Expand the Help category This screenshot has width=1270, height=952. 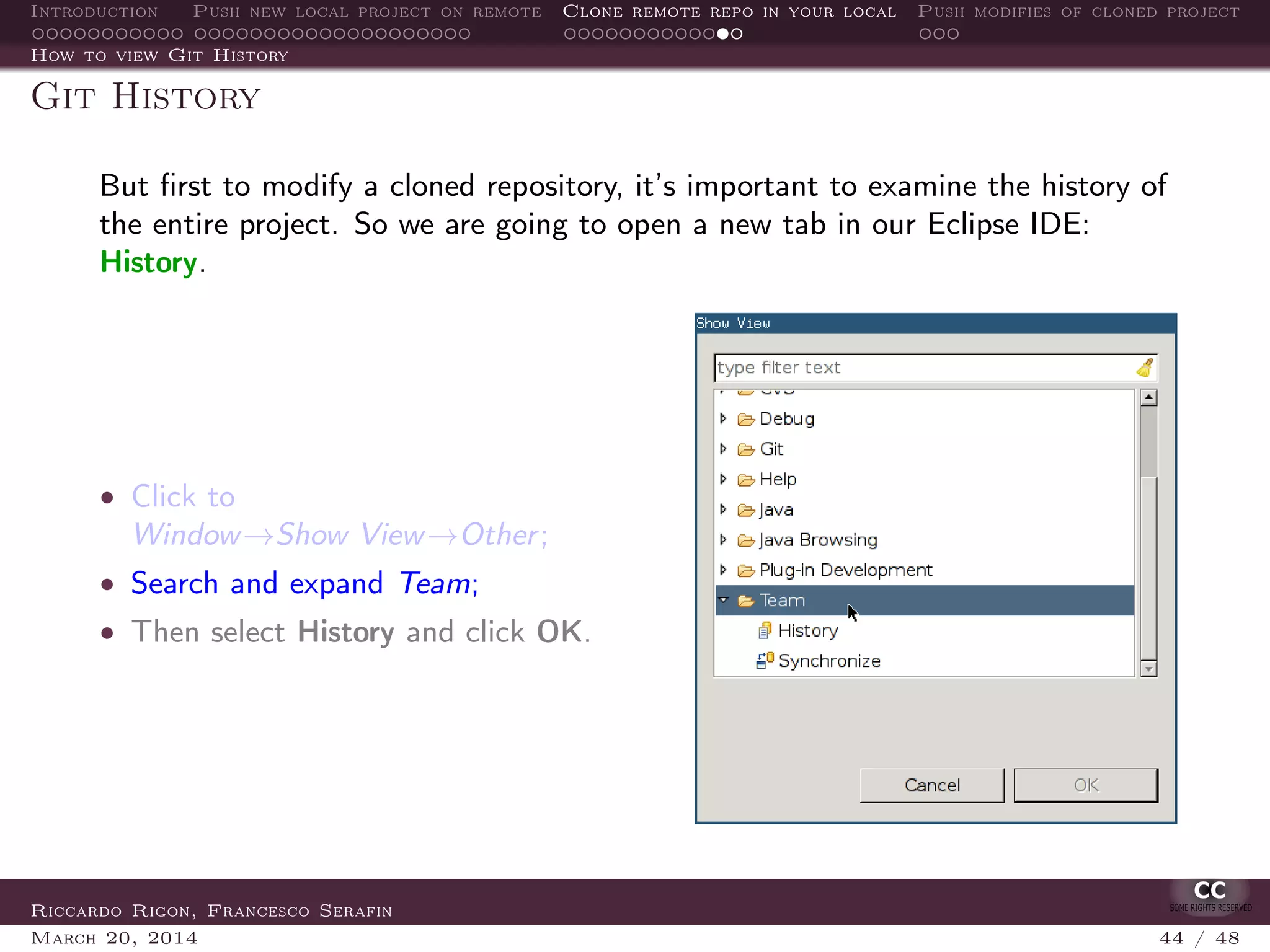point(723,479)
